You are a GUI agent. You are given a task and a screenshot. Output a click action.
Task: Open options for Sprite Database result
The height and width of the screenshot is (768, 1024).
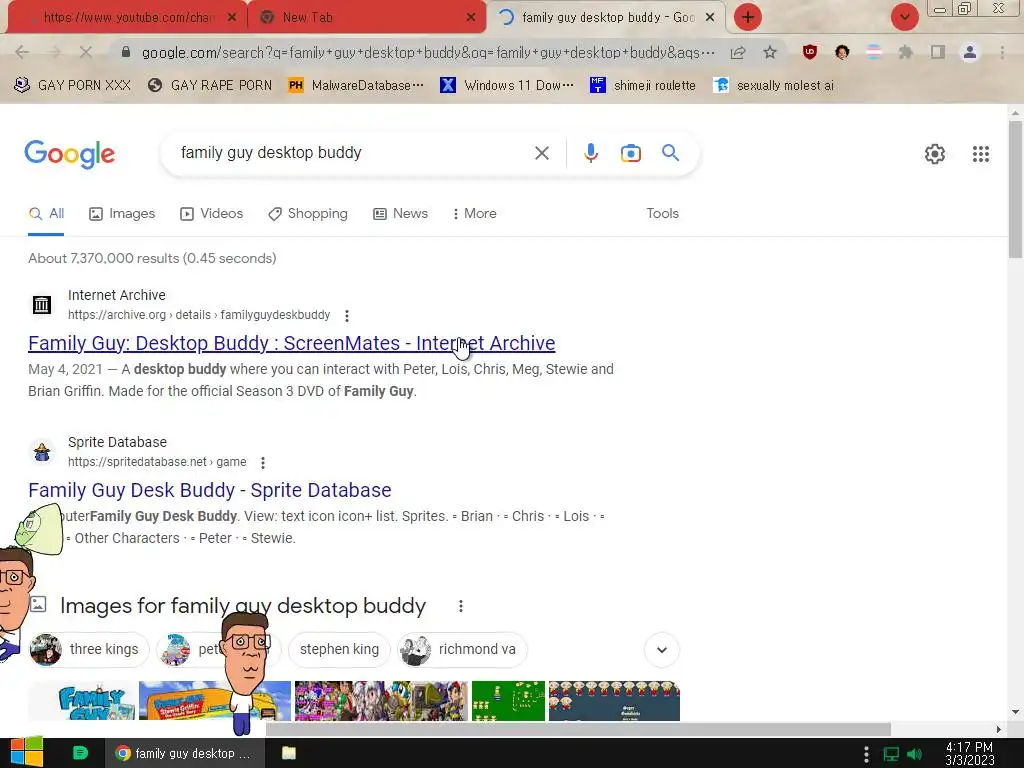pyautogui.click(x=263, y=462)
